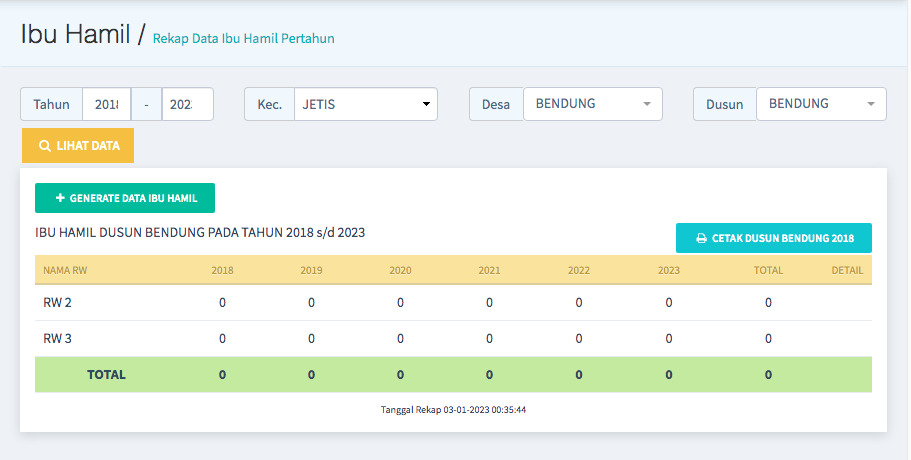
Task: Click the LIHAT DATA button
Action: coord(78,146)
